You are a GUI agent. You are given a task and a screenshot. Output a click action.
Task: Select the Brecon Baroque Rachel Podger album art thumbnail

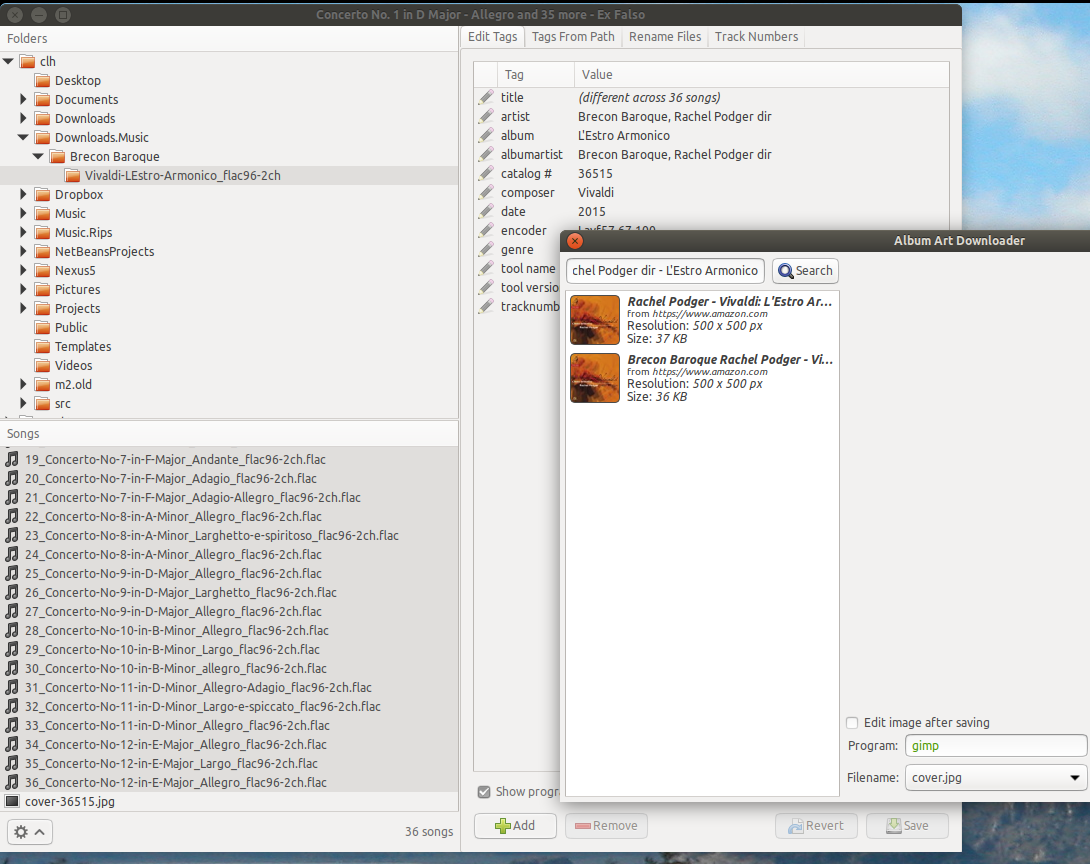pos(594,378)
